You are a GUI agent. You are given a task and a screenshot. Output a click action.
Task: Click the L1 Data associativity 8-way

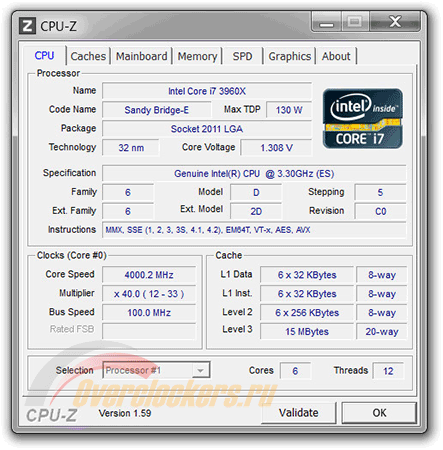tap(382, 275)
